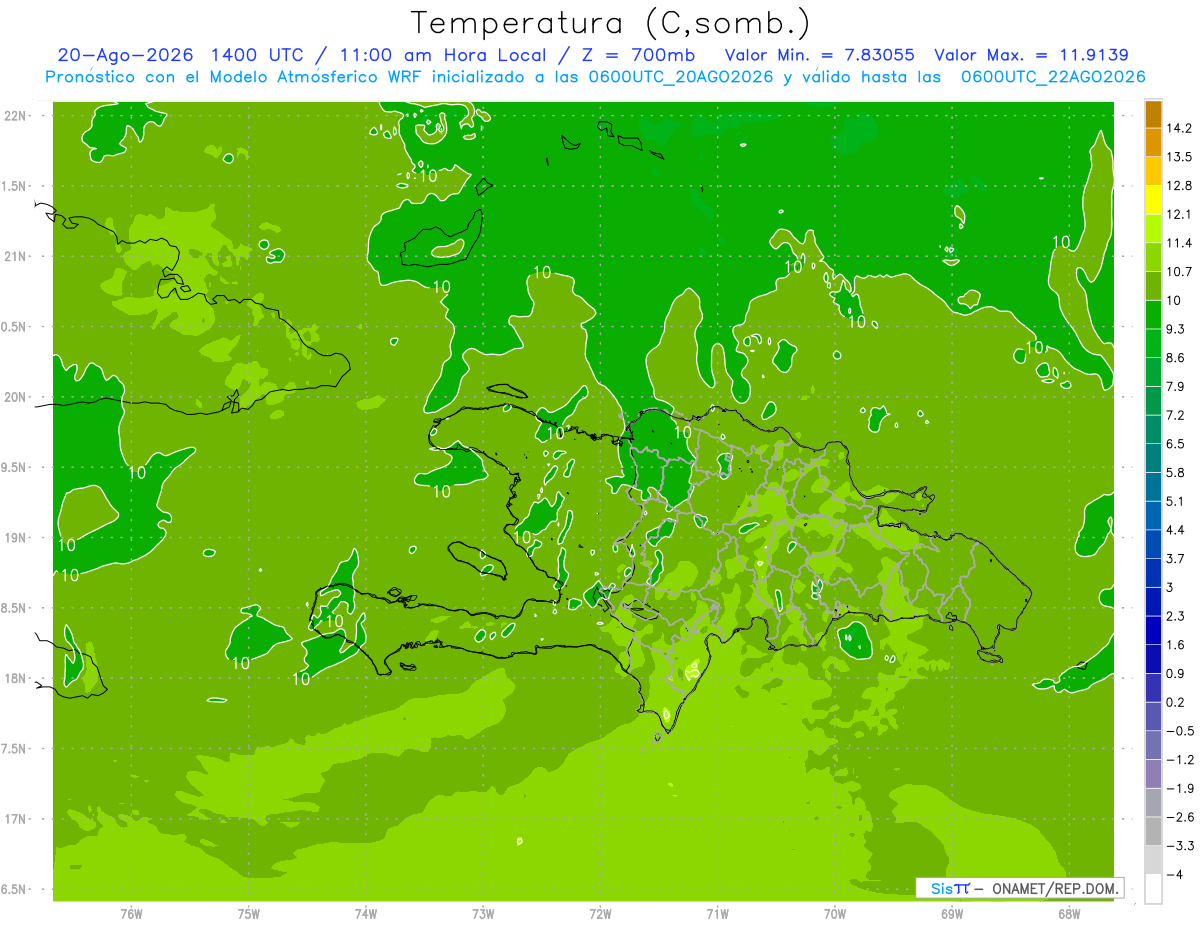Image resolution: width=1200 pixels, height=927 pixels.
Task: Click the -1.9 color legend value
Action: click(1179, 788)
